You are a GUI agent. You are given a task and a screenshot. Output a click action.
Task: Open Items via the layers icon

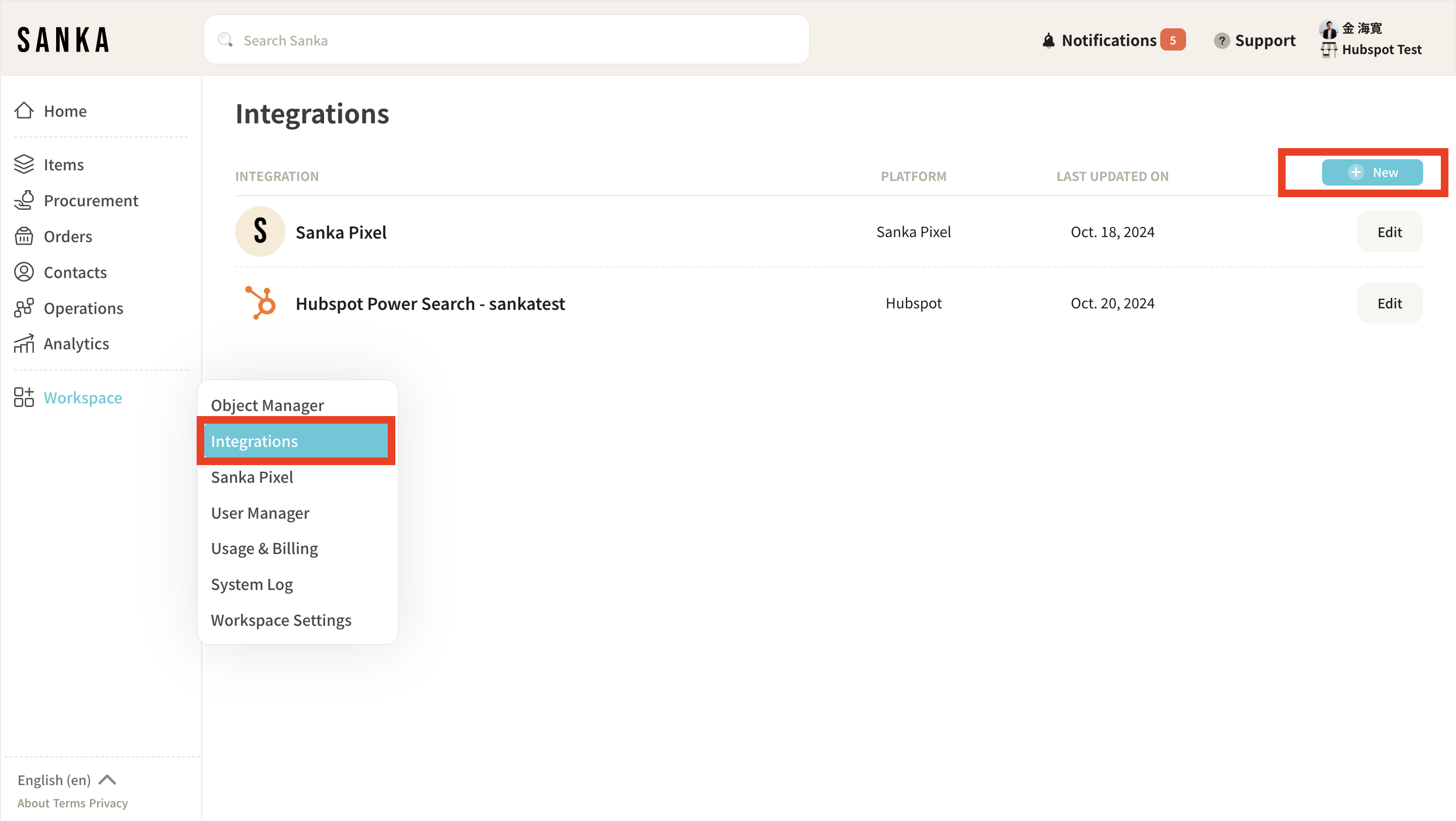pyautogui.click(x=24, y=164)
